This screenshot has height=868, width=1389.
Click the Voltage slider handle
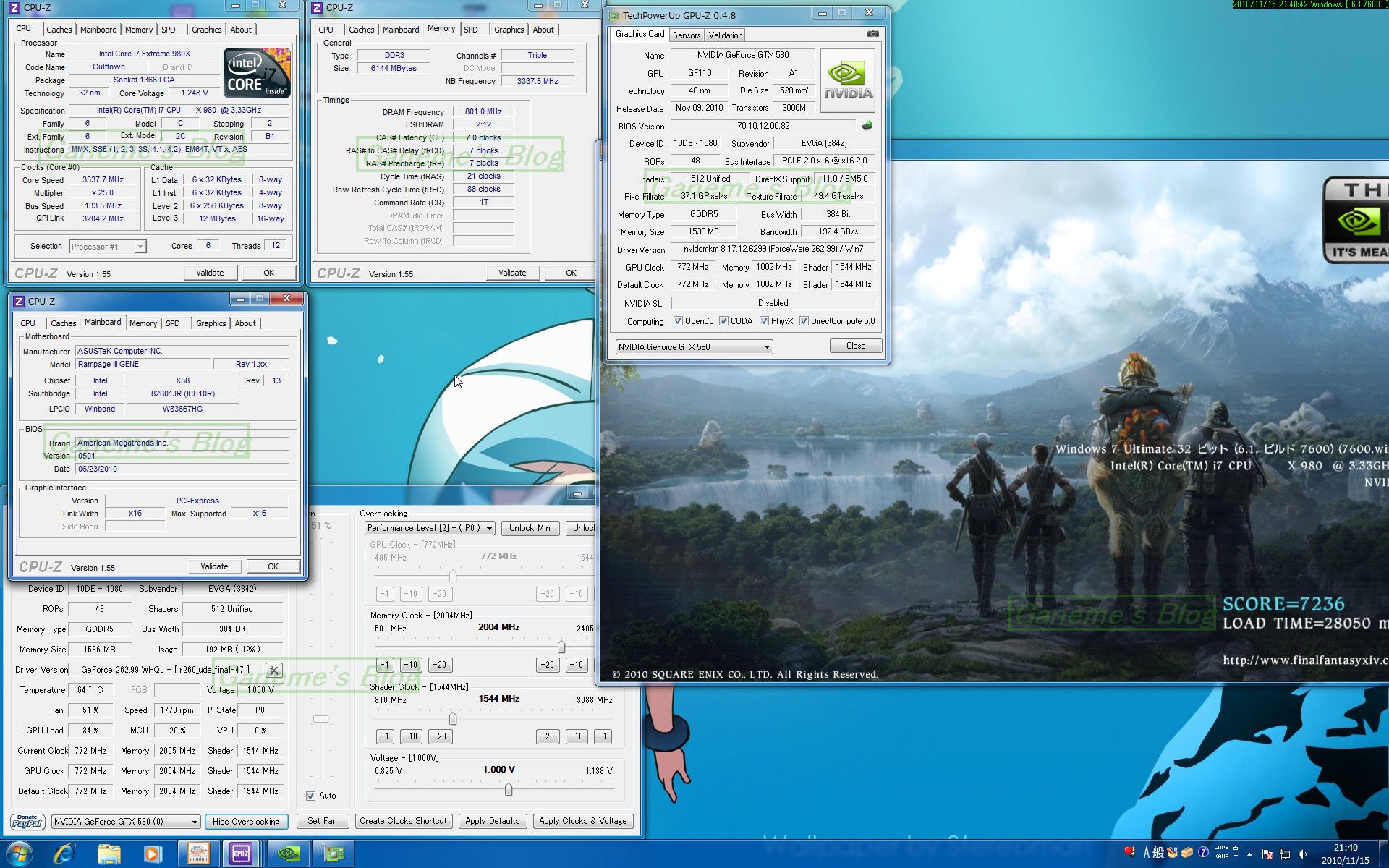click(509, 789)
